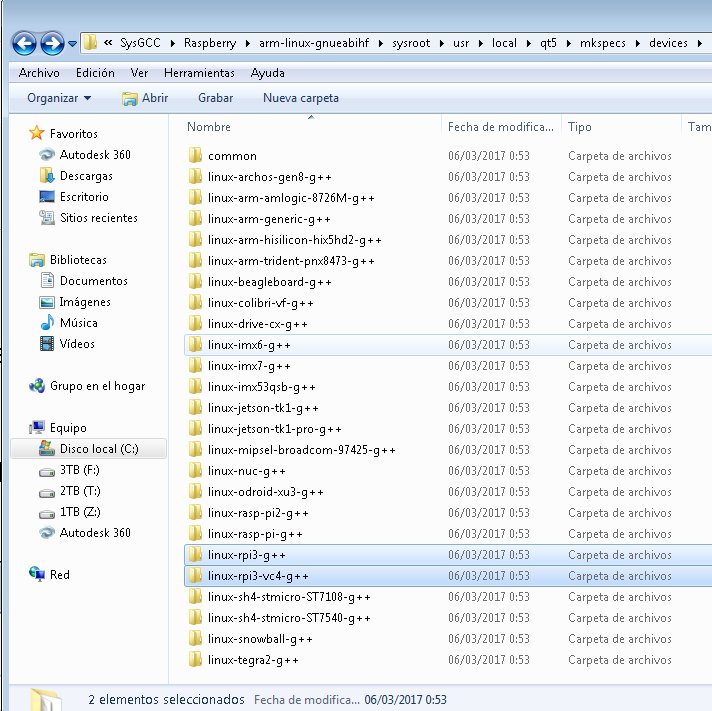Open subfolder arrow after local breadcrumb
Screen dimensions: 712x711
click(529, 43)
